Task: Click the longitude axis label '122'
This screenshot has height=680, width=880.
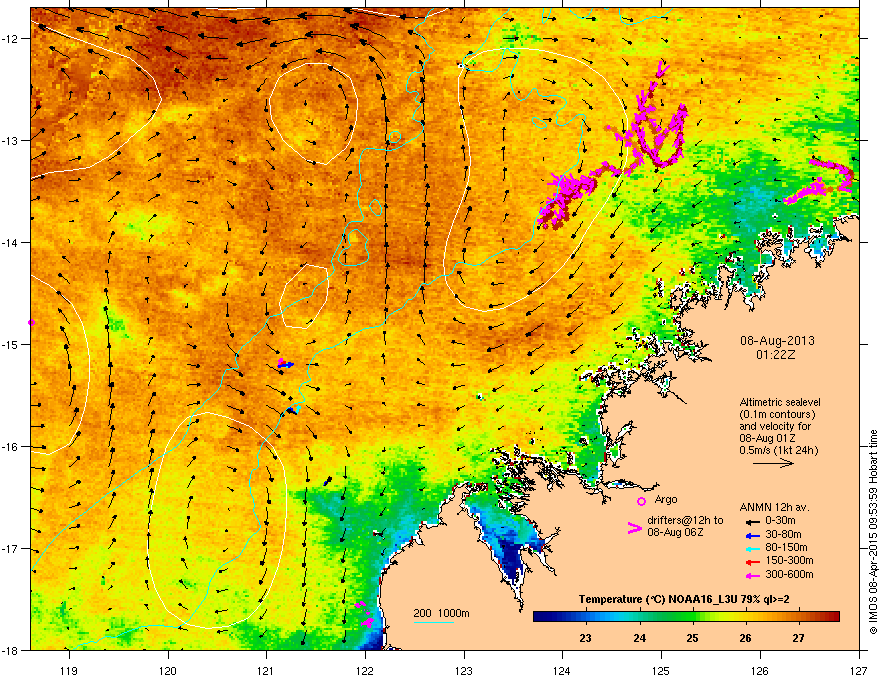Action: click(365, 670)
